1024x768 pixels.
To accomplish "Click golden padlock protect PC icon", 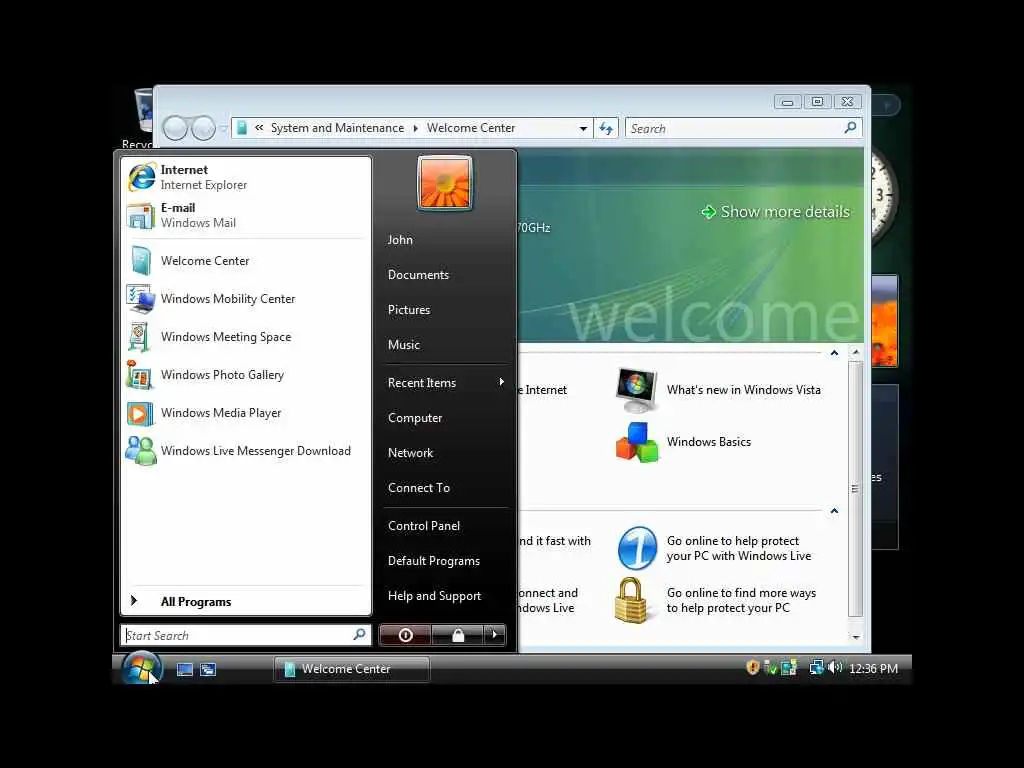I will pos(631,600).
